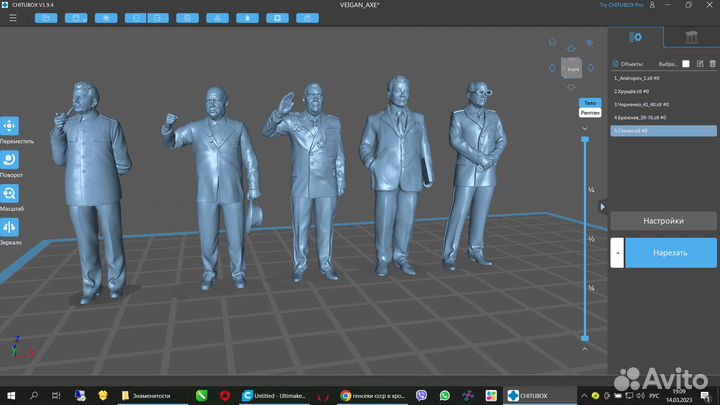Toggle the select-all objects checkbox
The width and height of the screenshot is (720, 405).
point(684,63)
